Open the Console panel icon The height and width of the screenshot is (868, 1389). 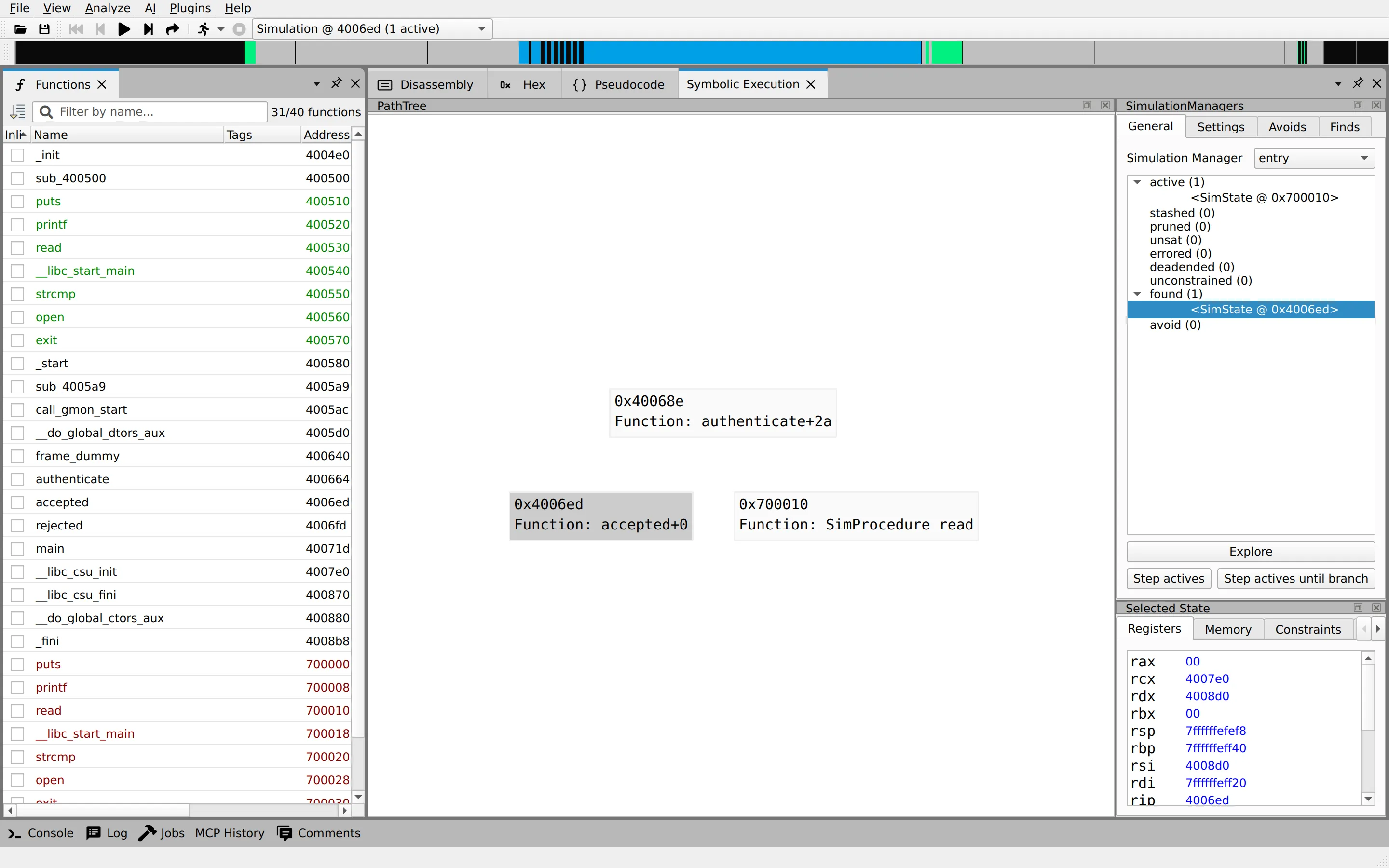pos(14,833)
